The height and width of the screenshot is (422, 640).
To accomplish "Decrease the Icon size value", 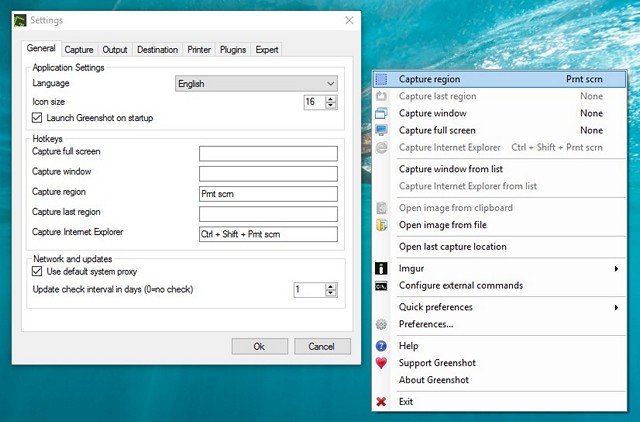I will point(331,105).
